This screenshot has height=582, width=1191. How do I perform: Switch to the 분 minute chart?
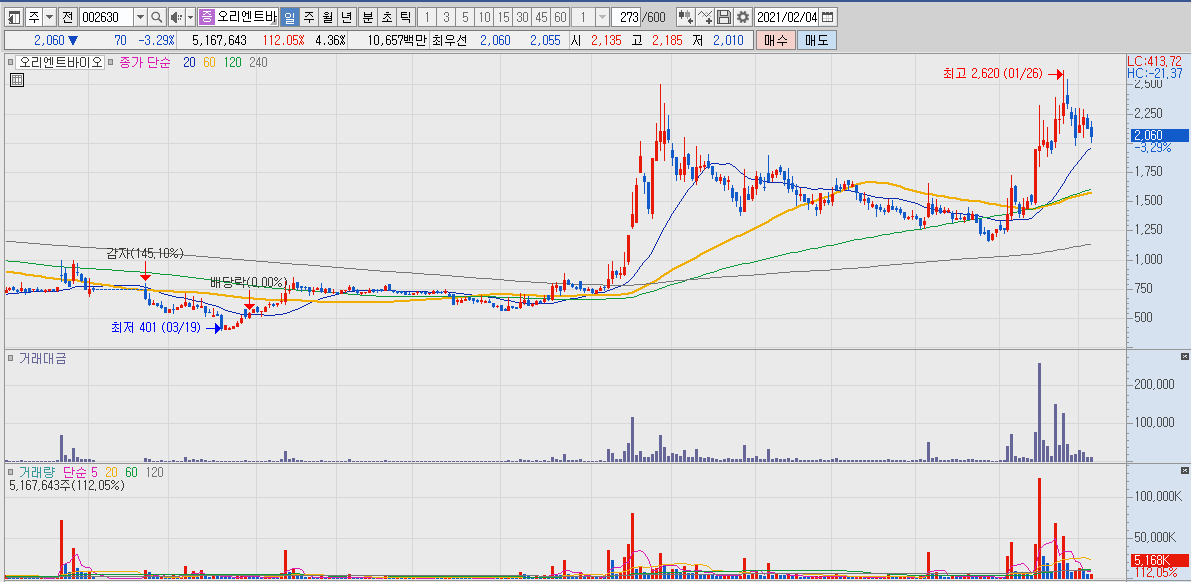[x=368, y=17]
